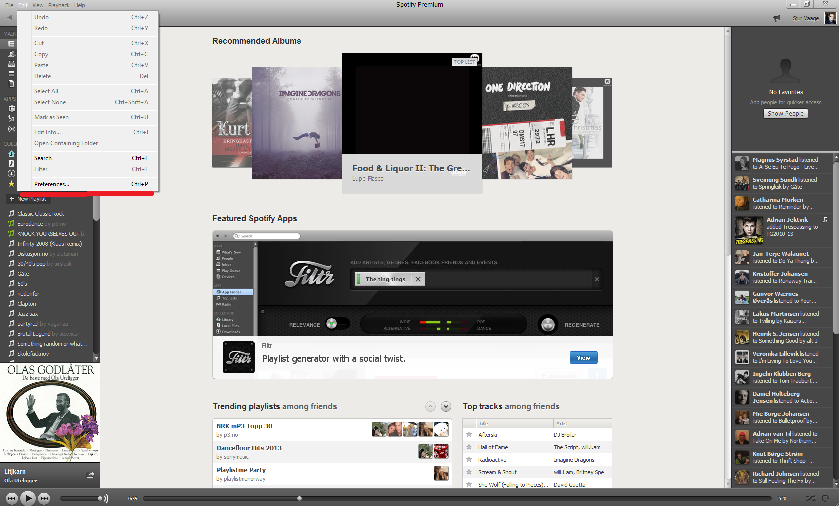The height and width of the screenshot is (506, 839).
Task: Open the Filtr app logo icon
Action: pyautogui.click(x=239, y=357)
